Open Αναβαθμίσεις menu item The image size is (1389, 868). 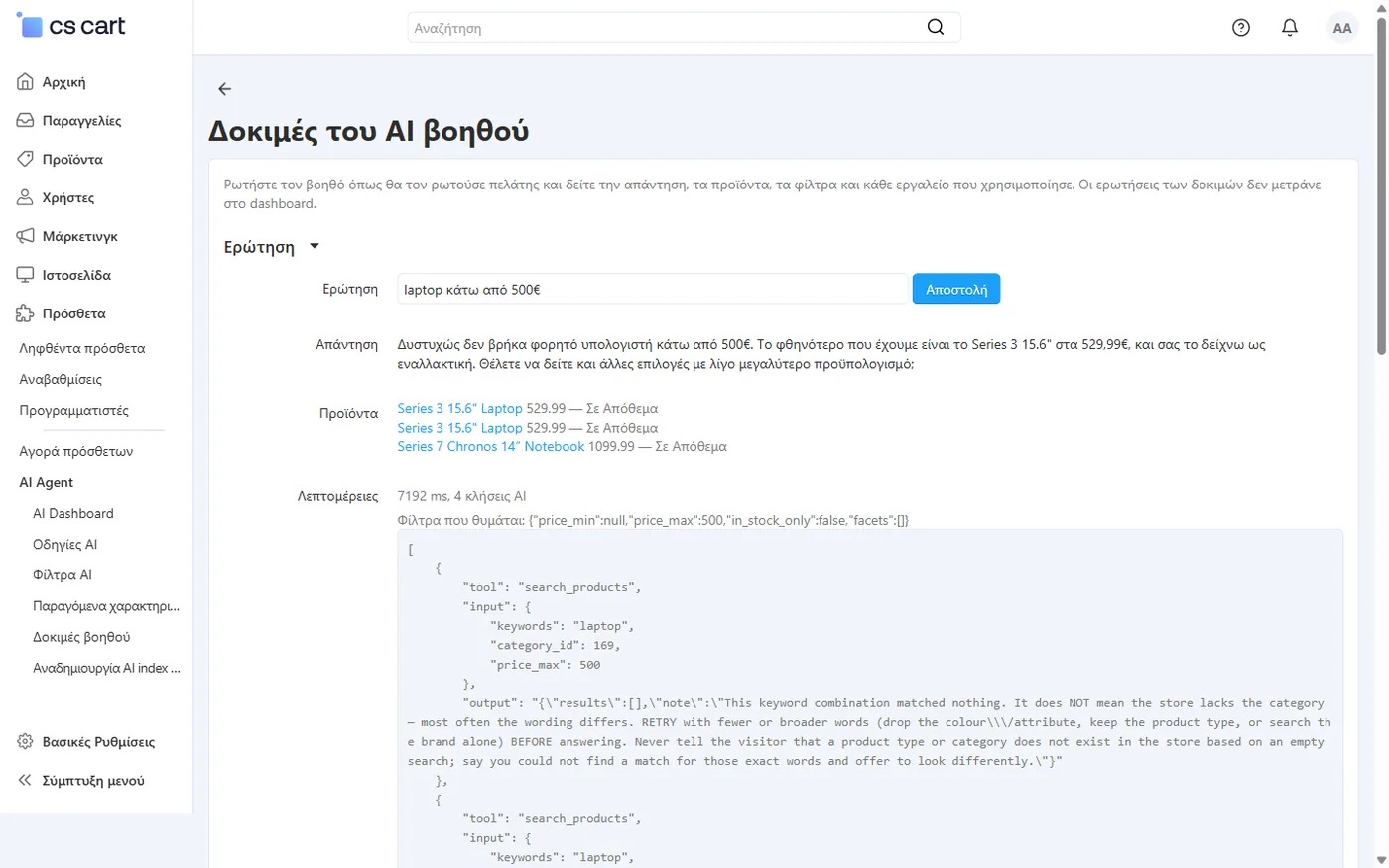click(x=61, y=379)
